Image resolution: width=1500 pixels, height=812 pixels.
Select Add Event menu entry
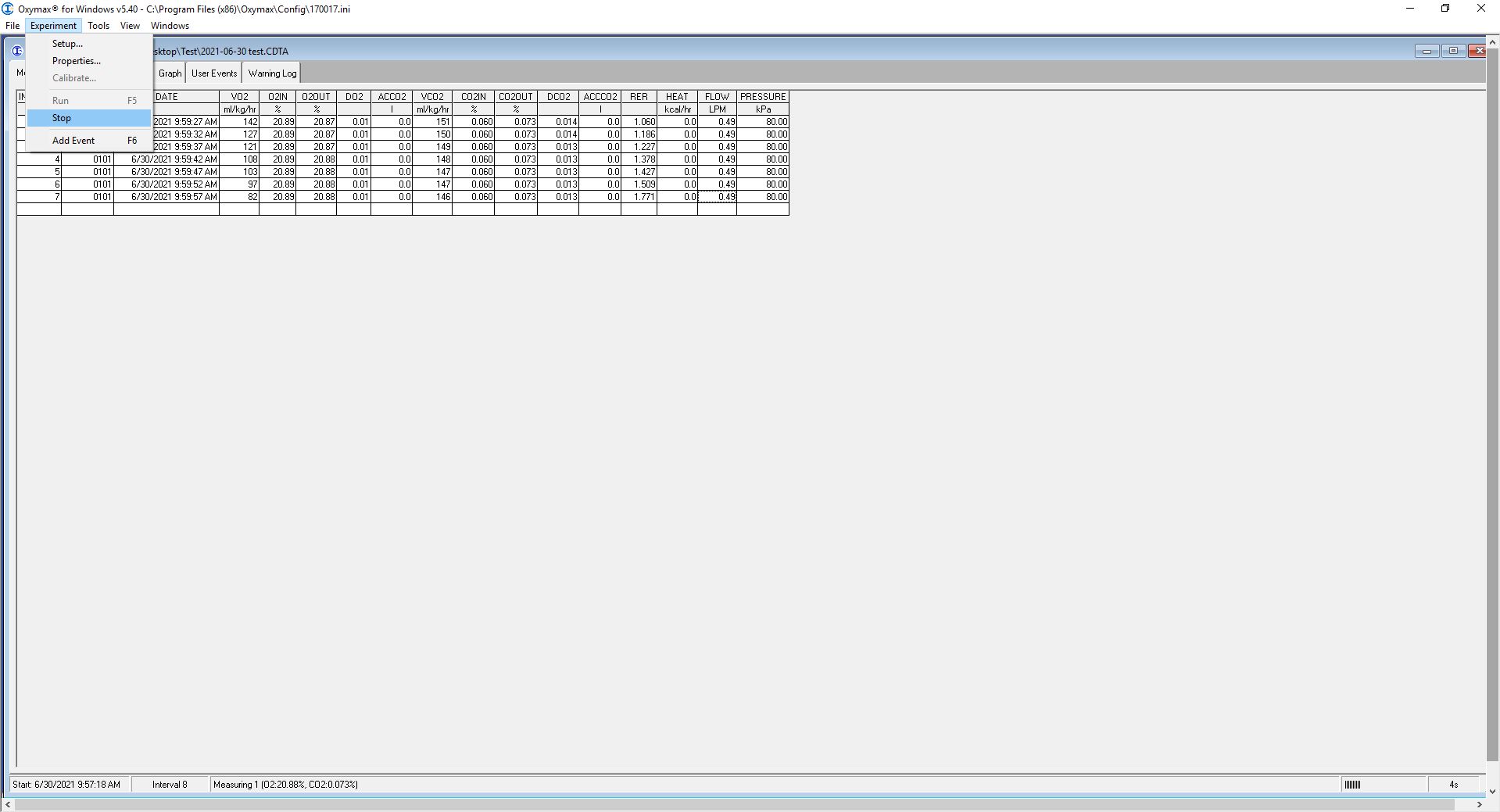click(89, 141)
